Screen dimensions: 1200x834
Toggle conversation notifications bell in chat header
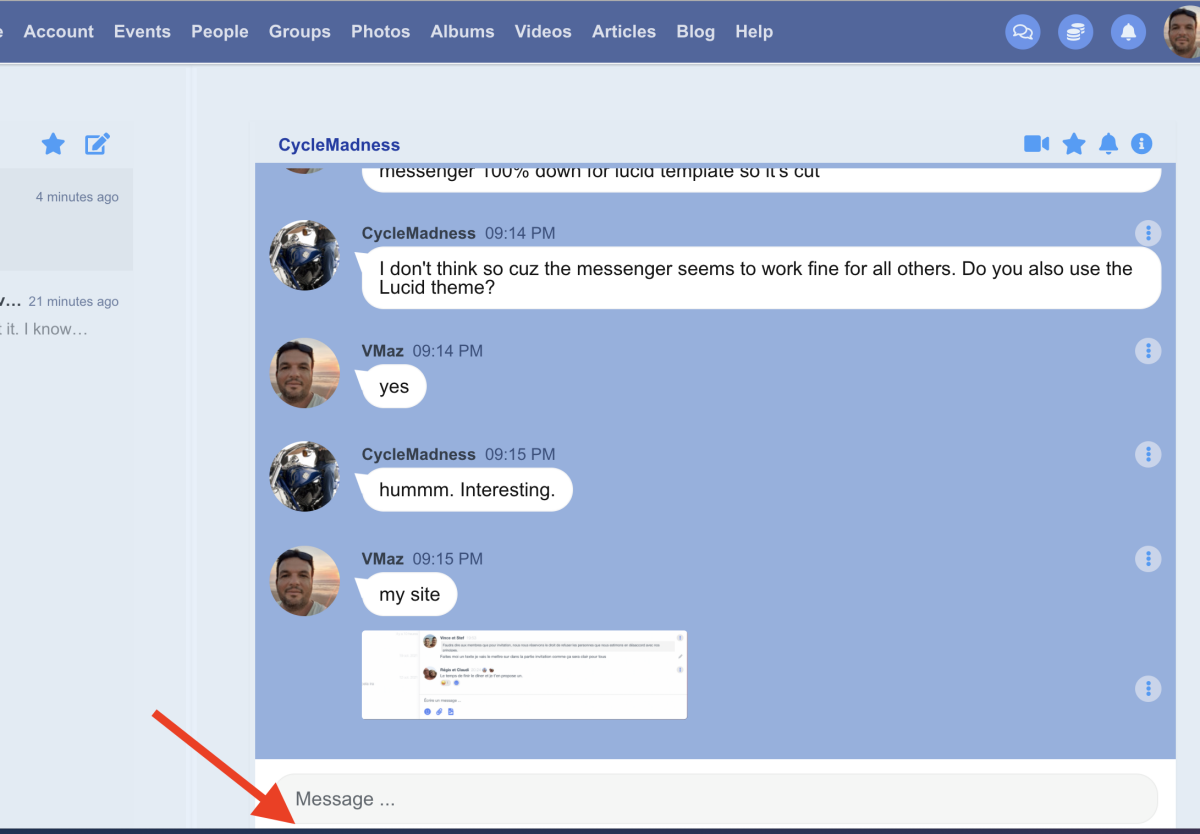(x=1108, y=144)
